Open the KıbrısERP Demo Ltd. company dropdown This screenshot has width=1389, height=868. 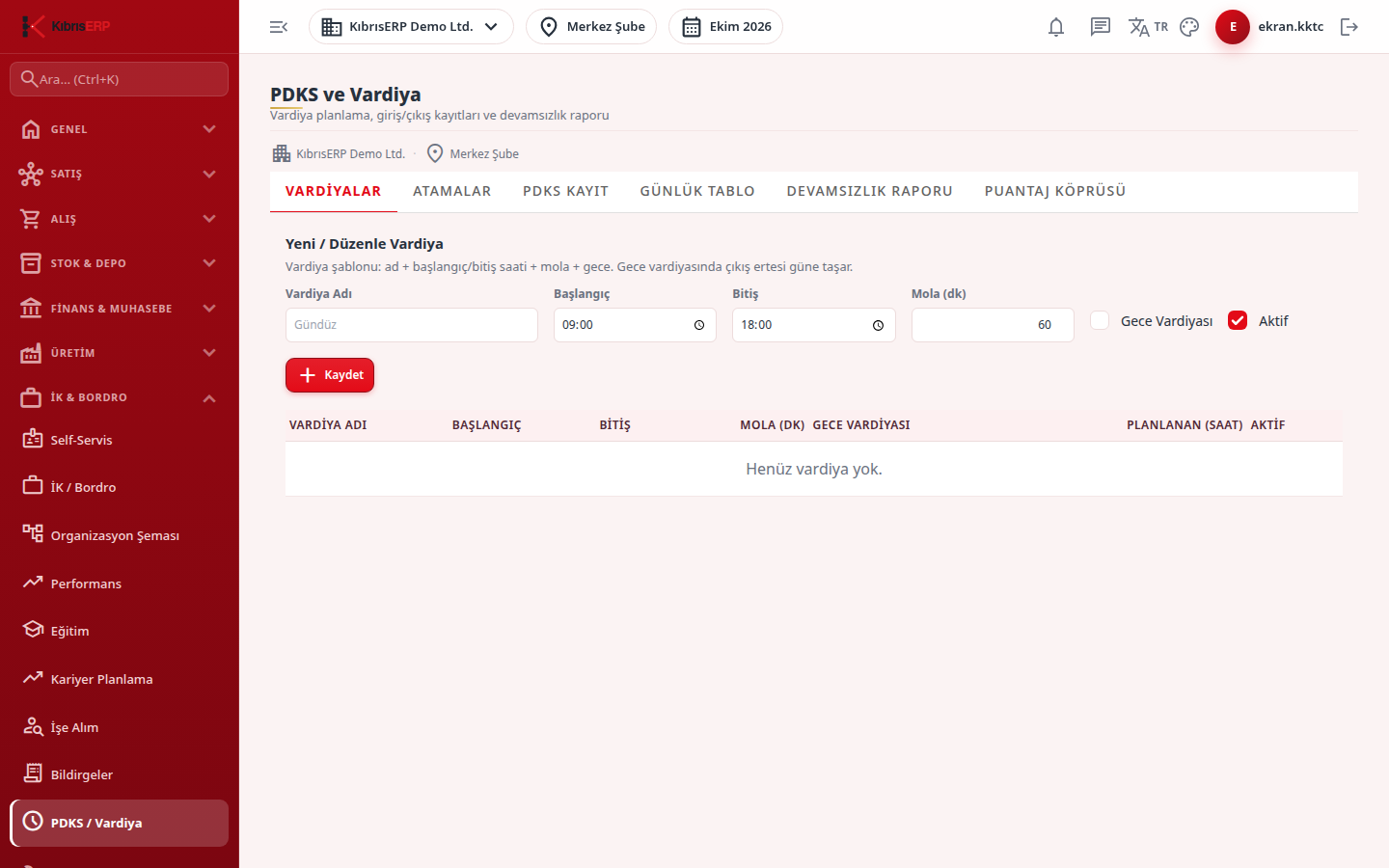pyautogui.click(x=411, y=27)
